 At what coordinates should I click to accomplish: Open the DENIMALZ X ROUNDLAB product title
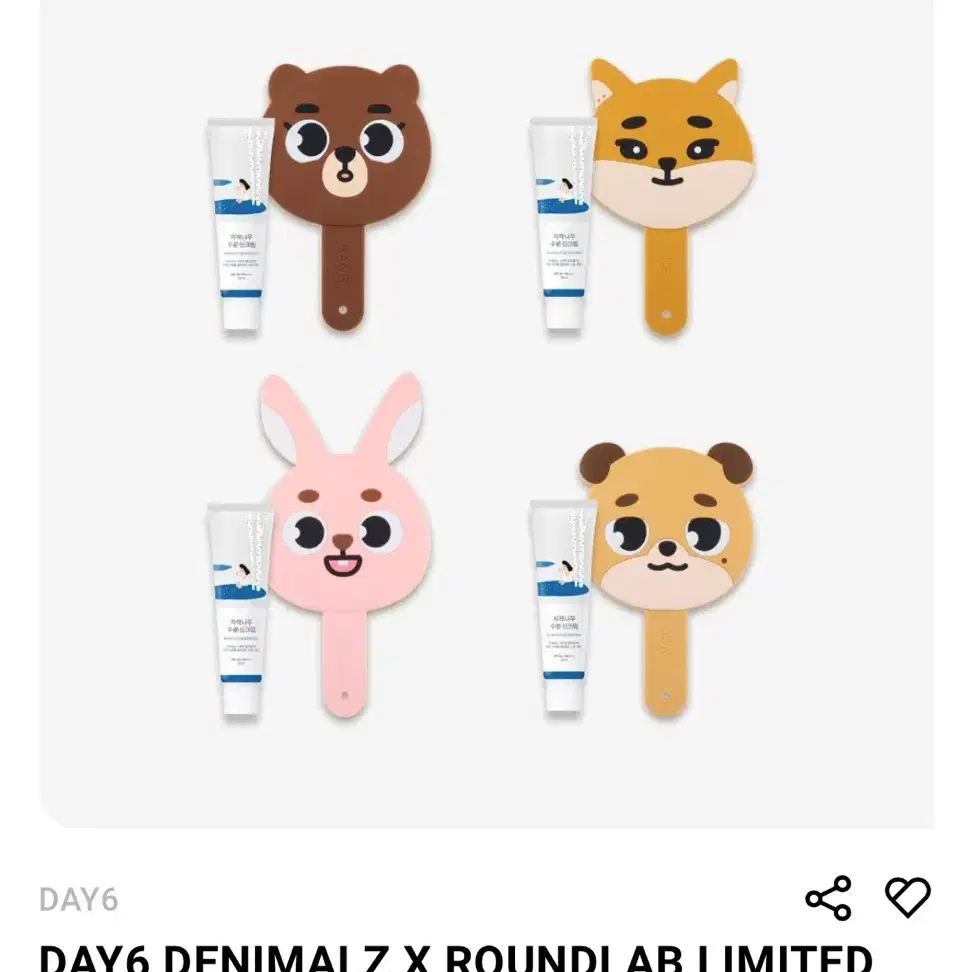[x=456, y=957]
